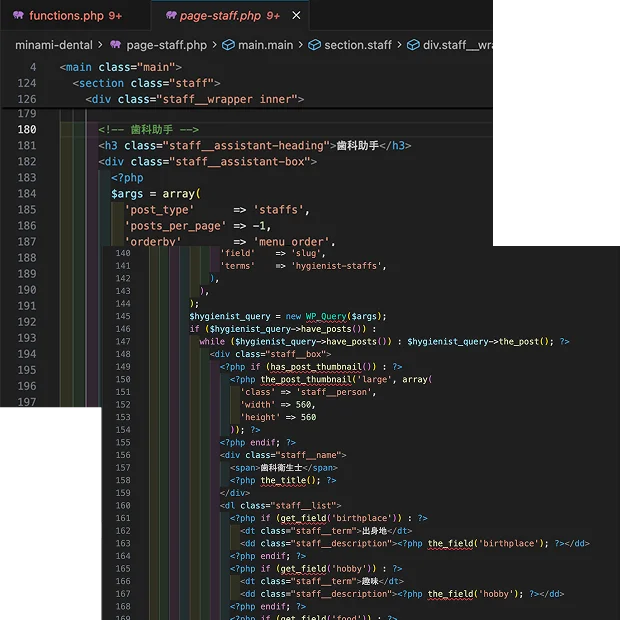Expand chevron after main.main breadcrumb
The width and height of the screenshot is (620, 620).
point(301,45)
